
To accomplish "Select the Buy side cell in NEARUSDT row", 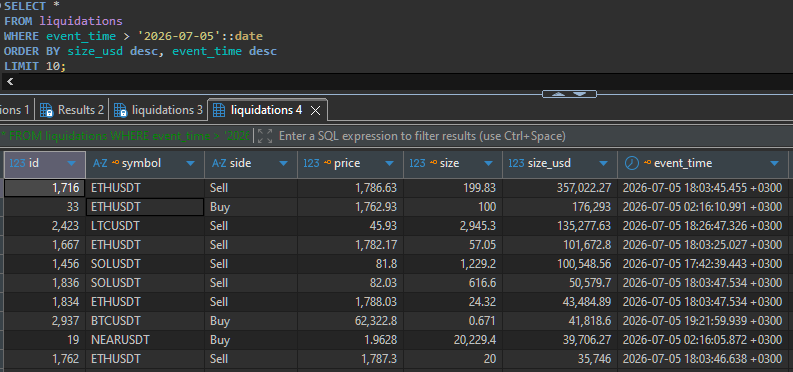I will point(251,340).
